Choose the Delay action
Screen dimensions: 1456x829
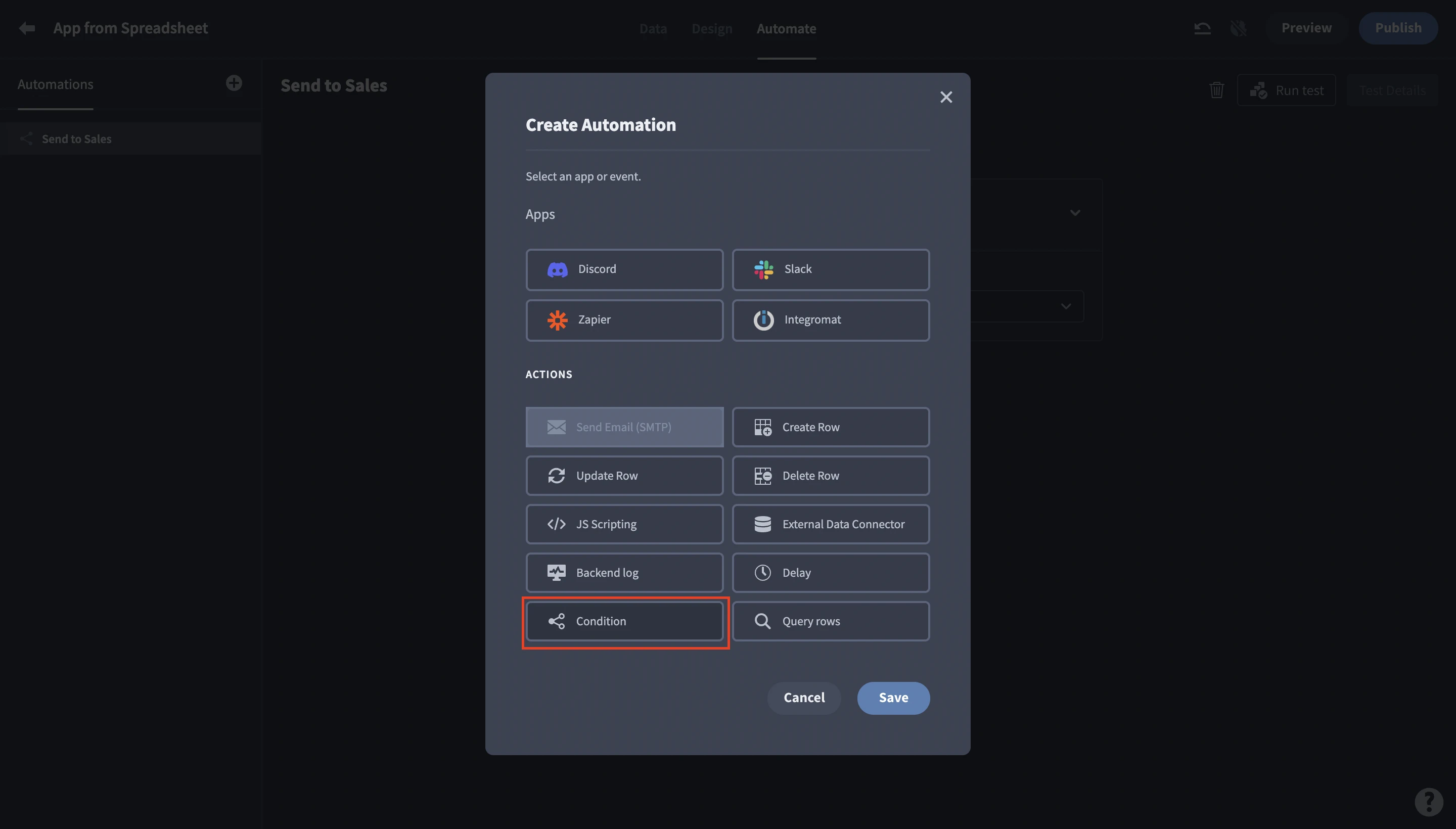830,573
